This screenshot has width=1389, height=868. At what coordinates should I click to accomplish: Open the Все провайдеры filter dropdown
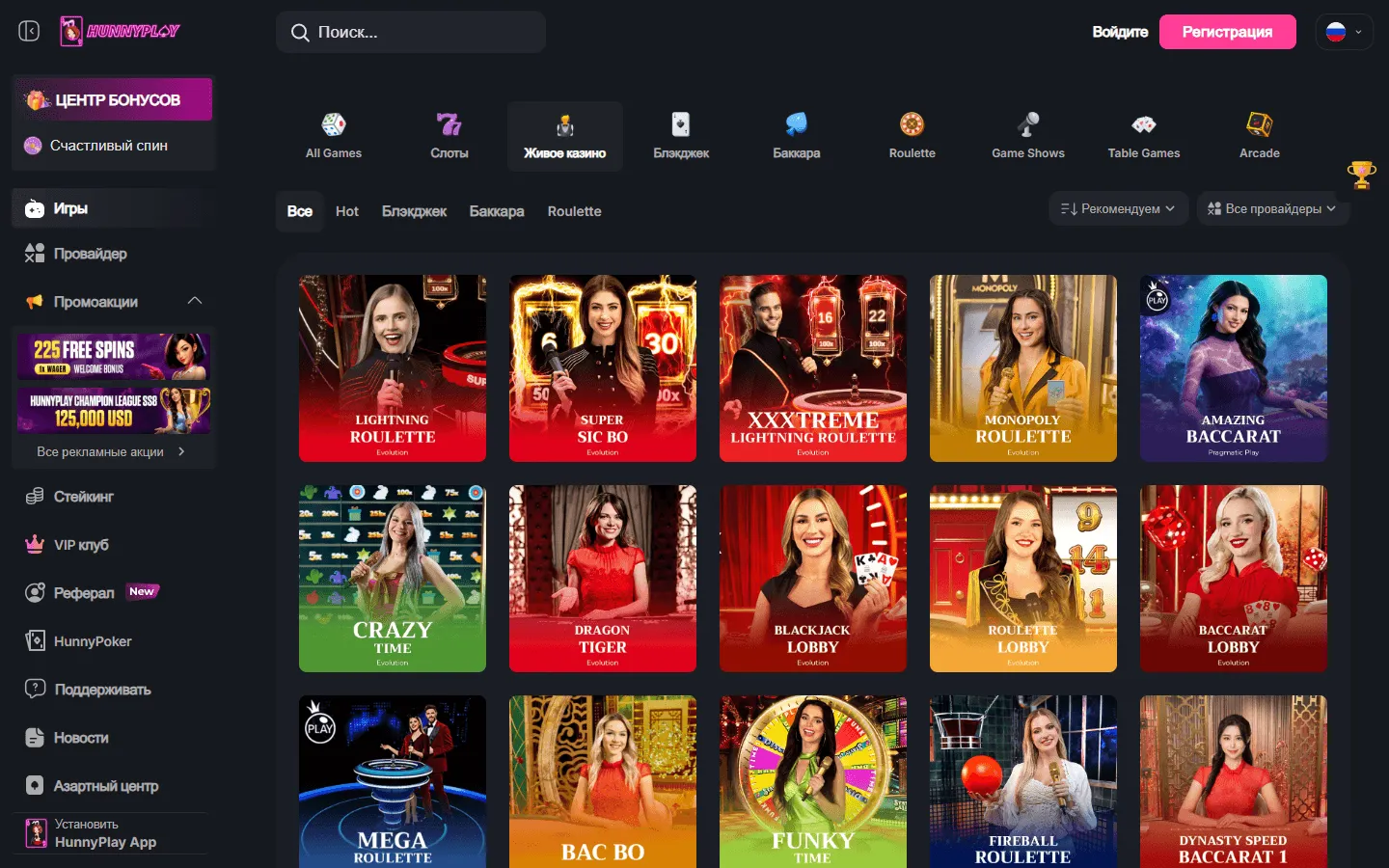pos(1272,208)
